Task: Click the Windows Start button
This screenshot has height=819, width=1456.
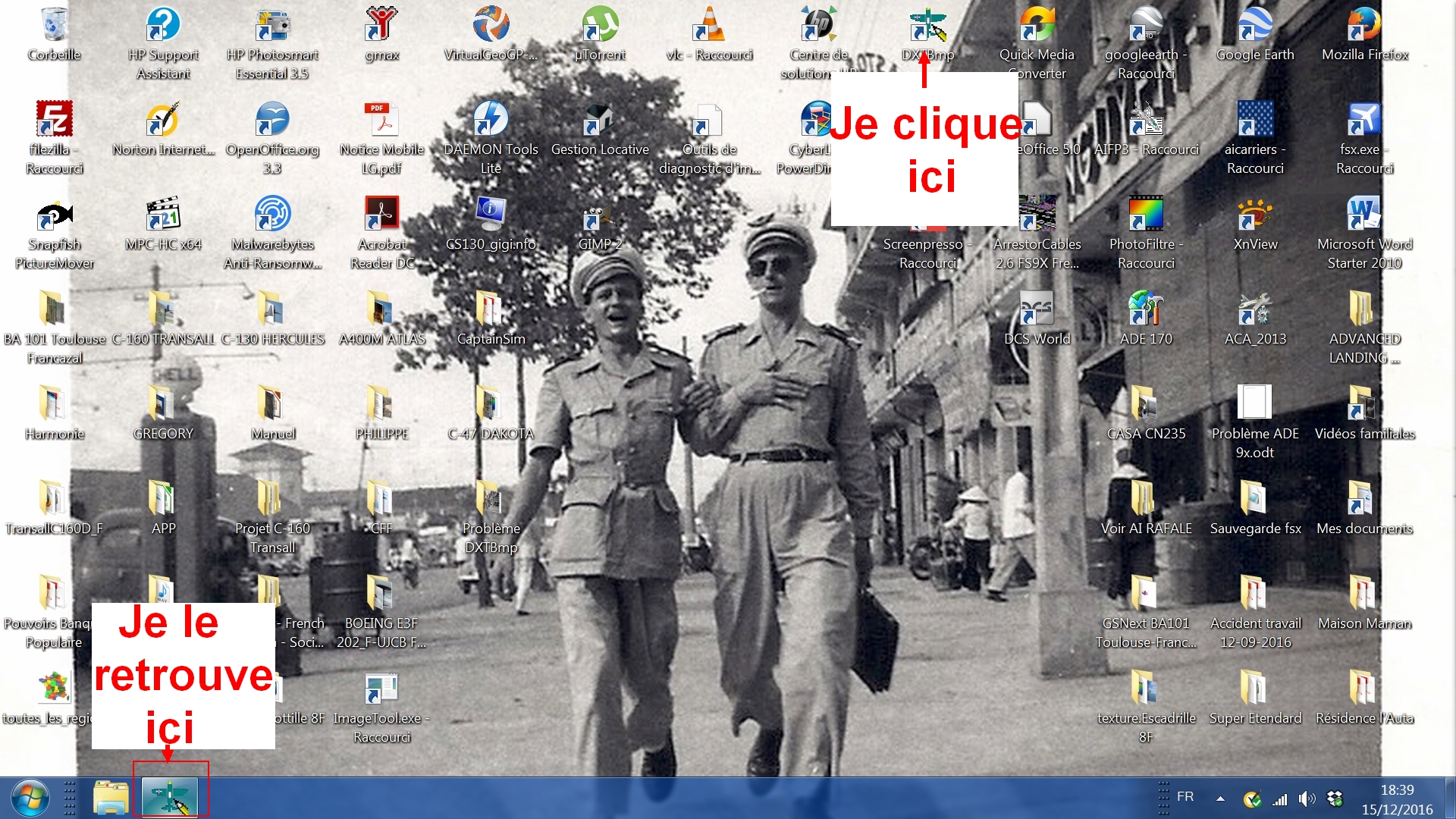Action: [x=30, y=799]
